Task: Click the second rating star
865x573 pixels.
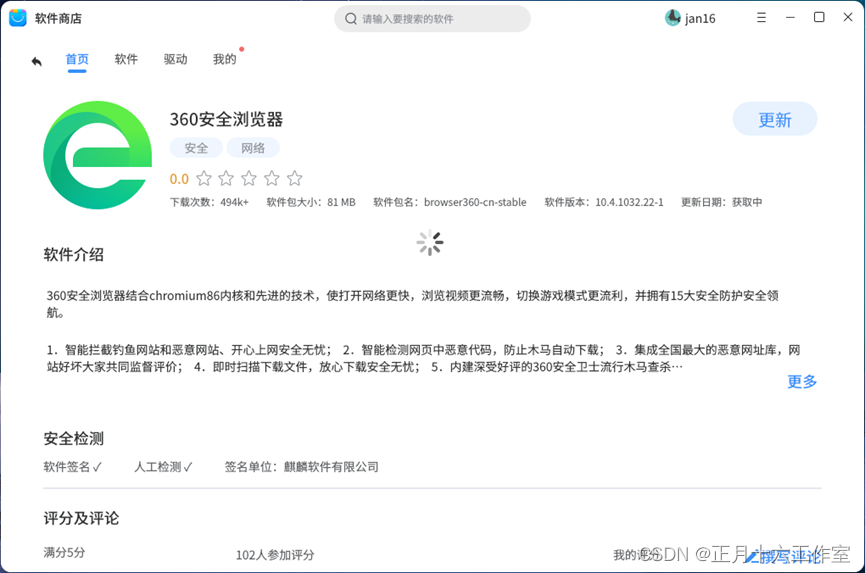Action: click(x=226, y=178)
